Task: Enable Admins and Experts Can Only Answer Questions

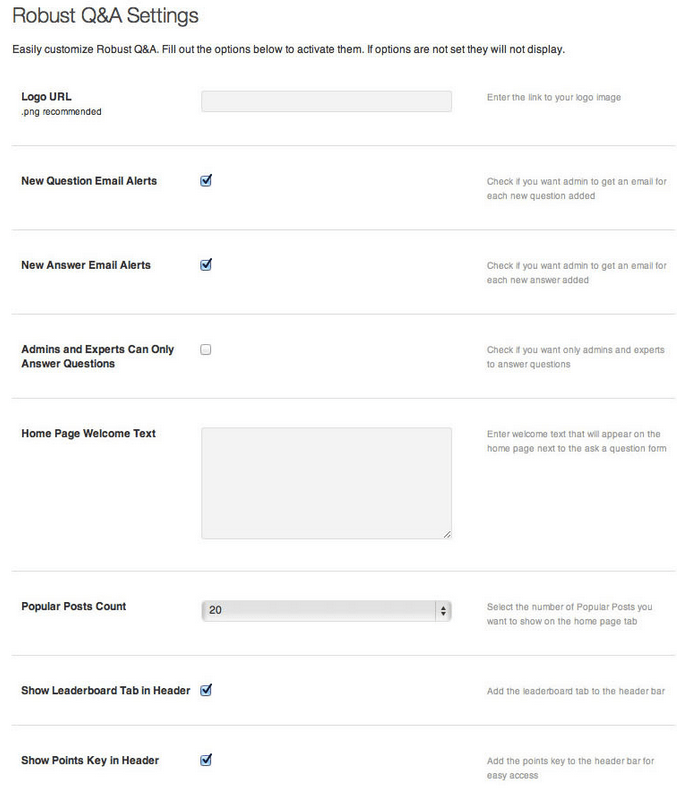Action: [206, 350]
